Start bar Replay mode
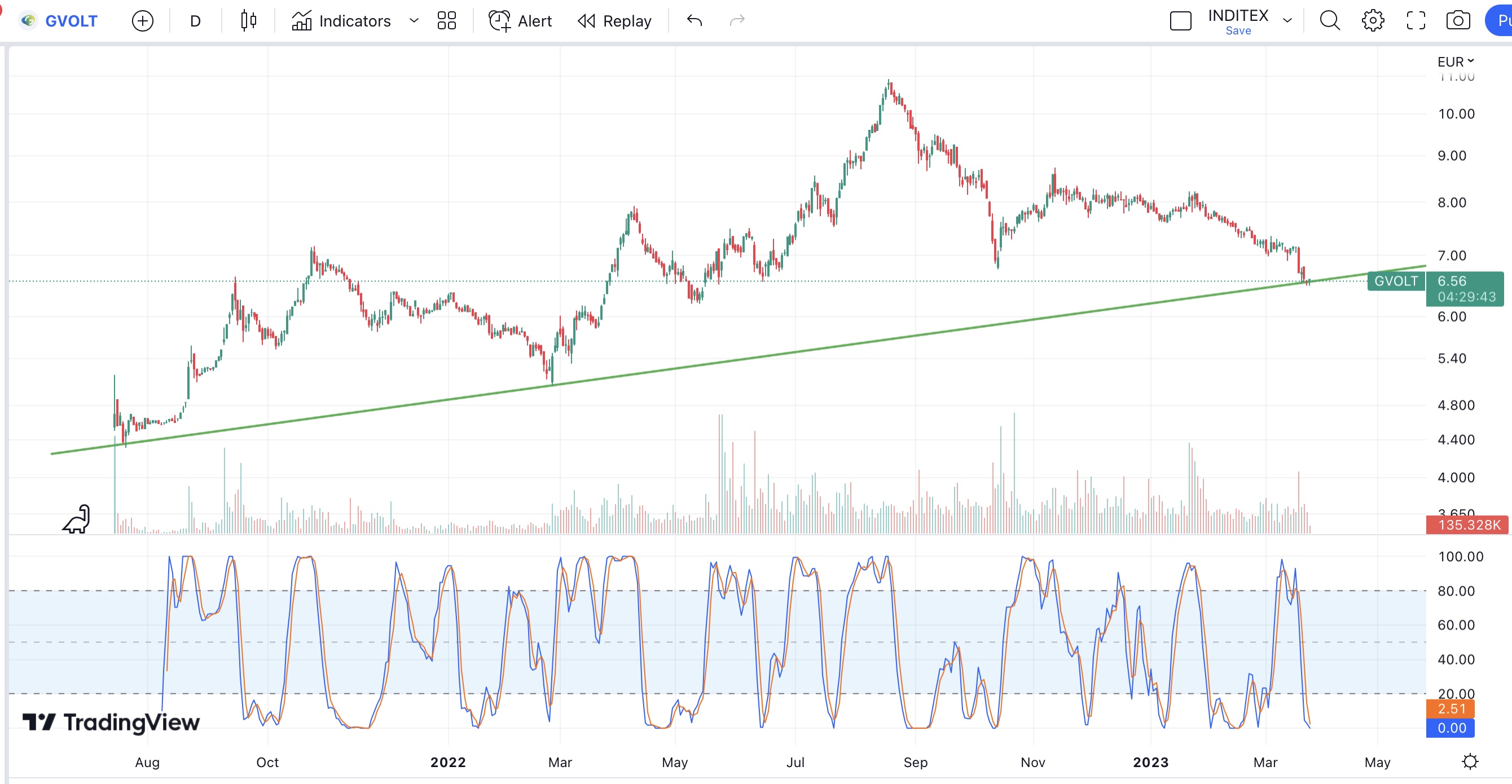This screenshot has height=784, width=1512. pos(614,21)
